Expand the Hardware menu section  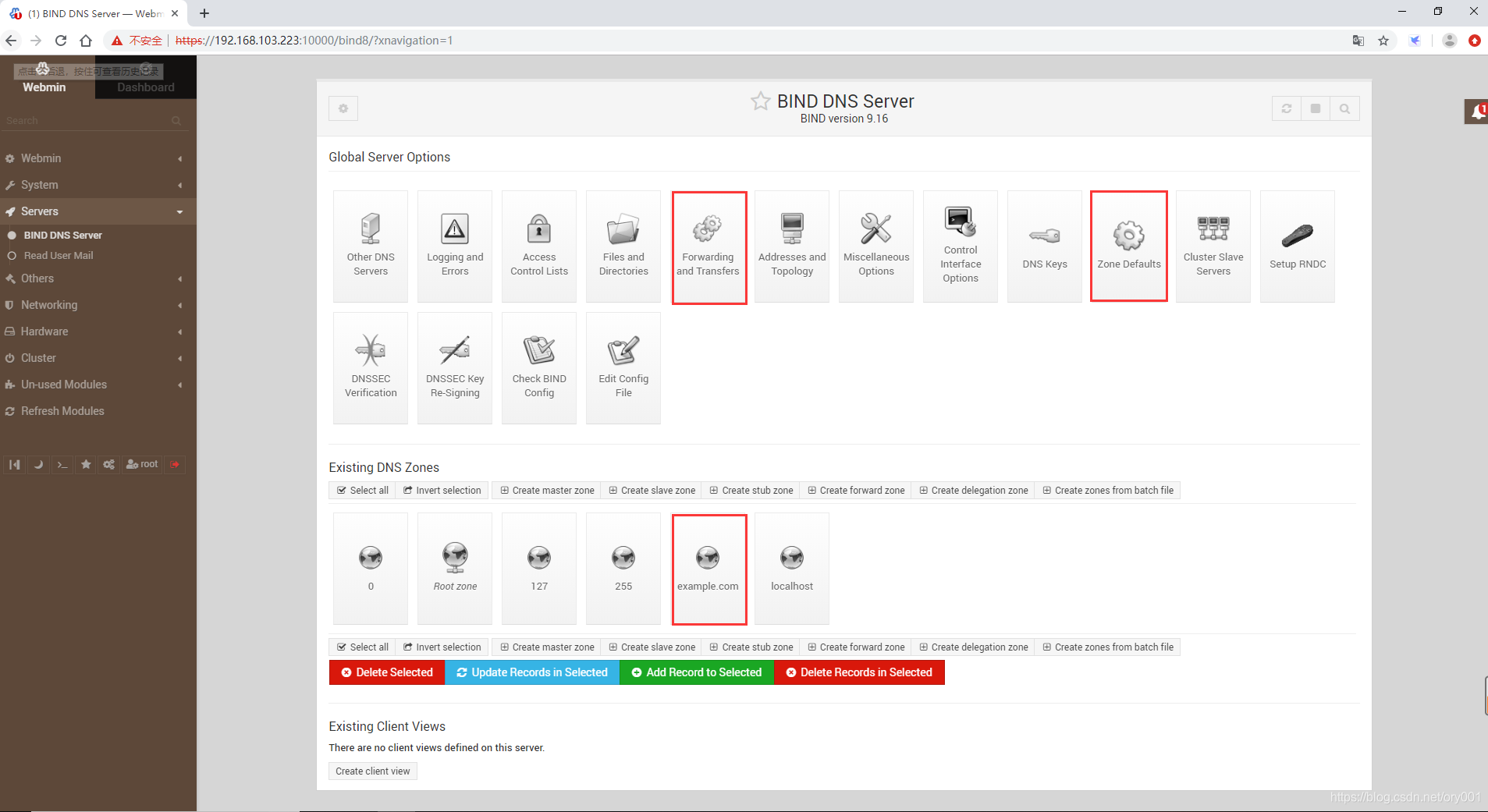(98, 332)
